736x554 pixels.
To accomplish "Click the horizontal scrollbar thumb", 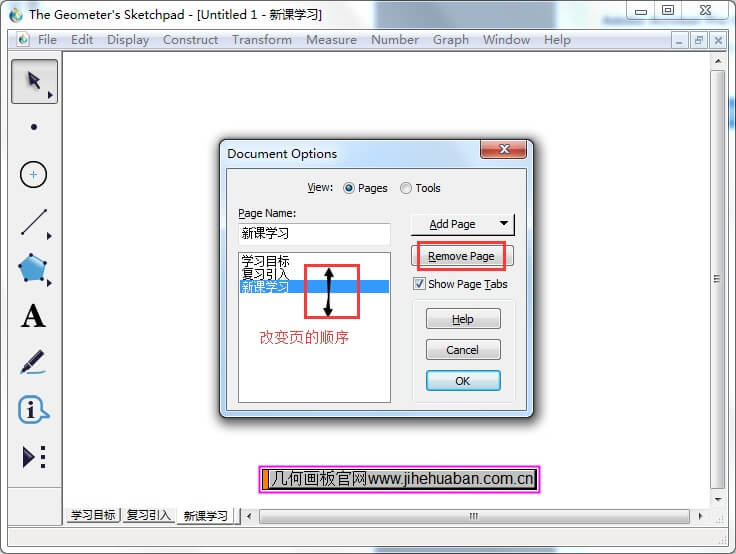I will pyautogui.click(x=474, y=516).
